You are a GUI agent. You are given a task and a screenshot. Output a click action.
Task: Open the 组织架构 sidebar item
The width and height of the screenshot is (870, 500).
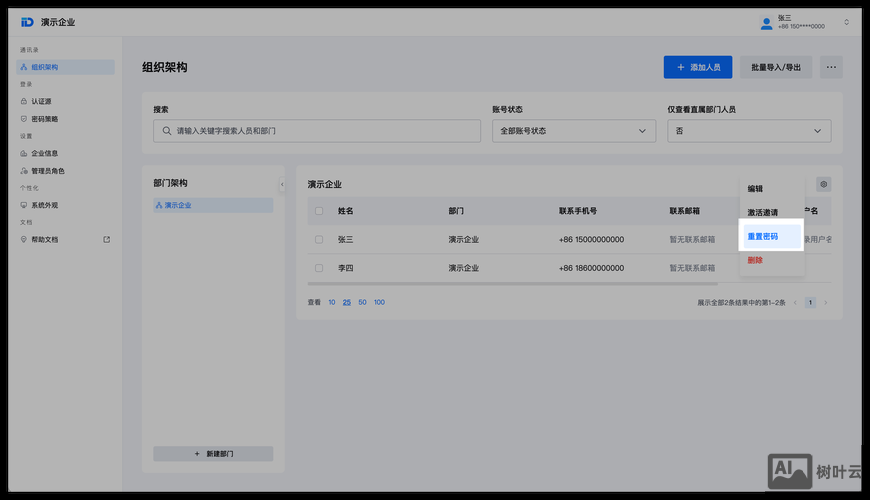(x=65, y=67)
